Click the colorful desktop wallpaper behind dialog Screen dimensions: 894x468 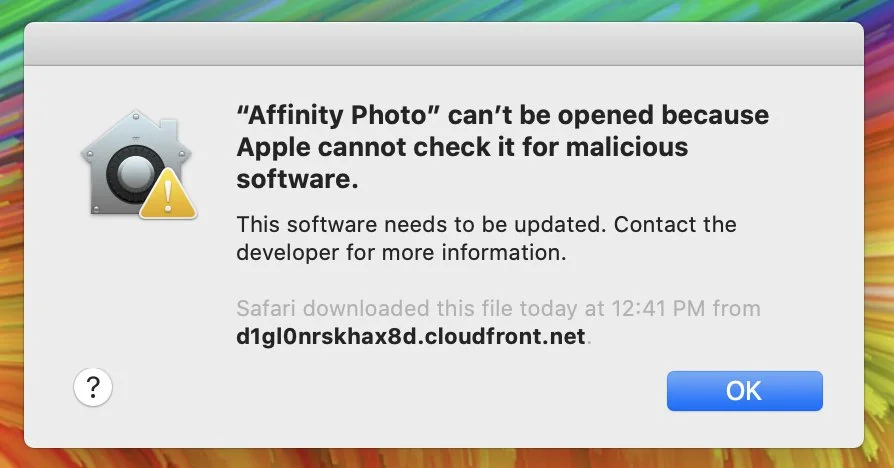(880, 228)
